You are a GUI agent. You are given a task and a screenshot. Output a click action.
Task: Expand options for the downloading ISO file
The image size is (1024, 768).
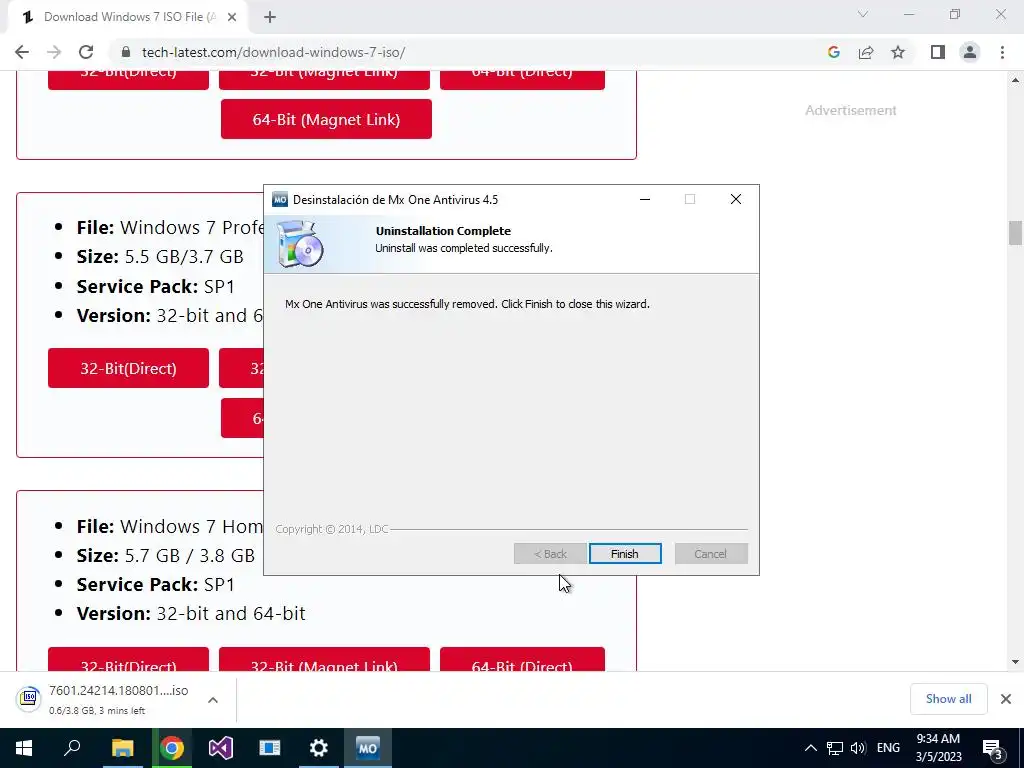pyautogui.click(x=213, y=700)
